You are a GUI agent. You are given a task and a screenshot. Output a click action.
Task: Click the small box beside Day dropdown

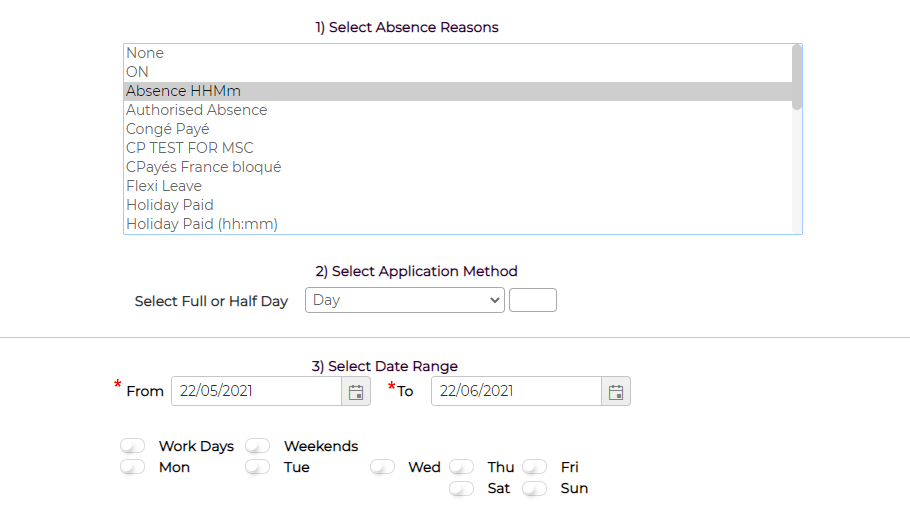coord(533,300)
